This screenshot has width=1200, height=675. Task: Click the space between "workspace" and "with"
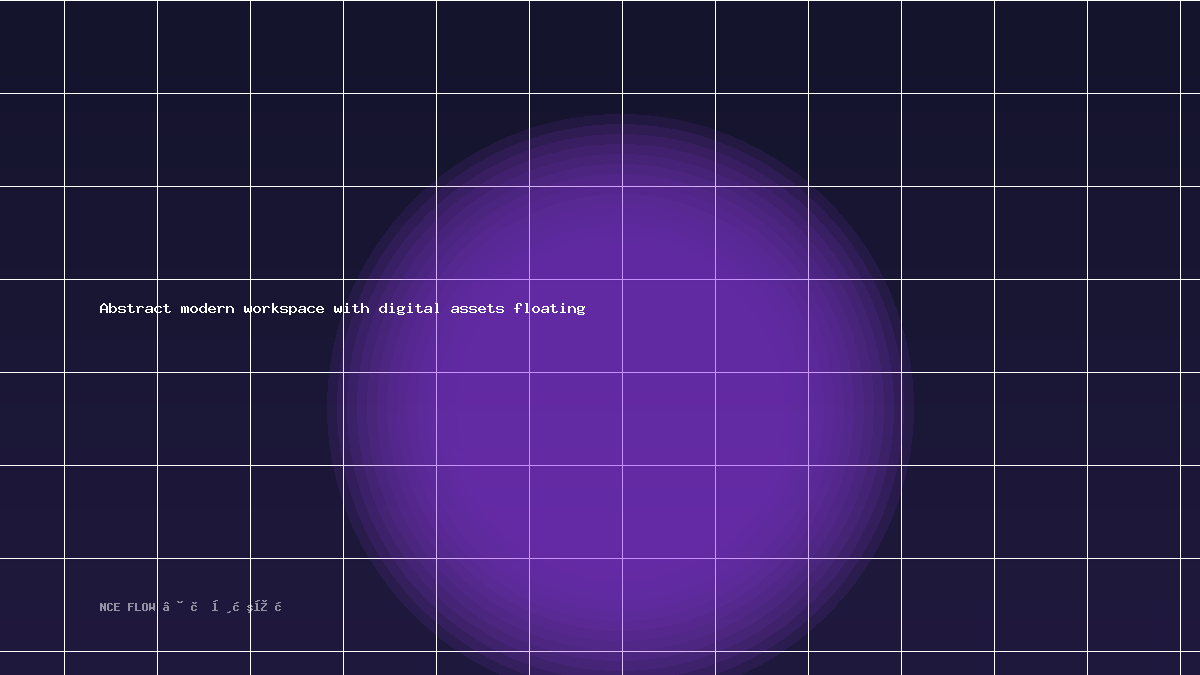tap(330, 308)
